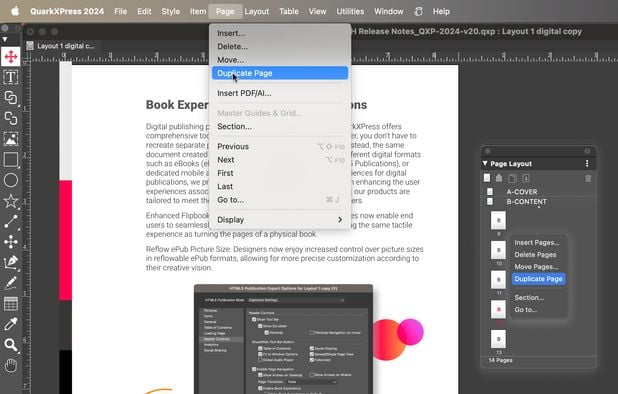Select the Table tool
618x394 pixels.
tap(11, 304)
